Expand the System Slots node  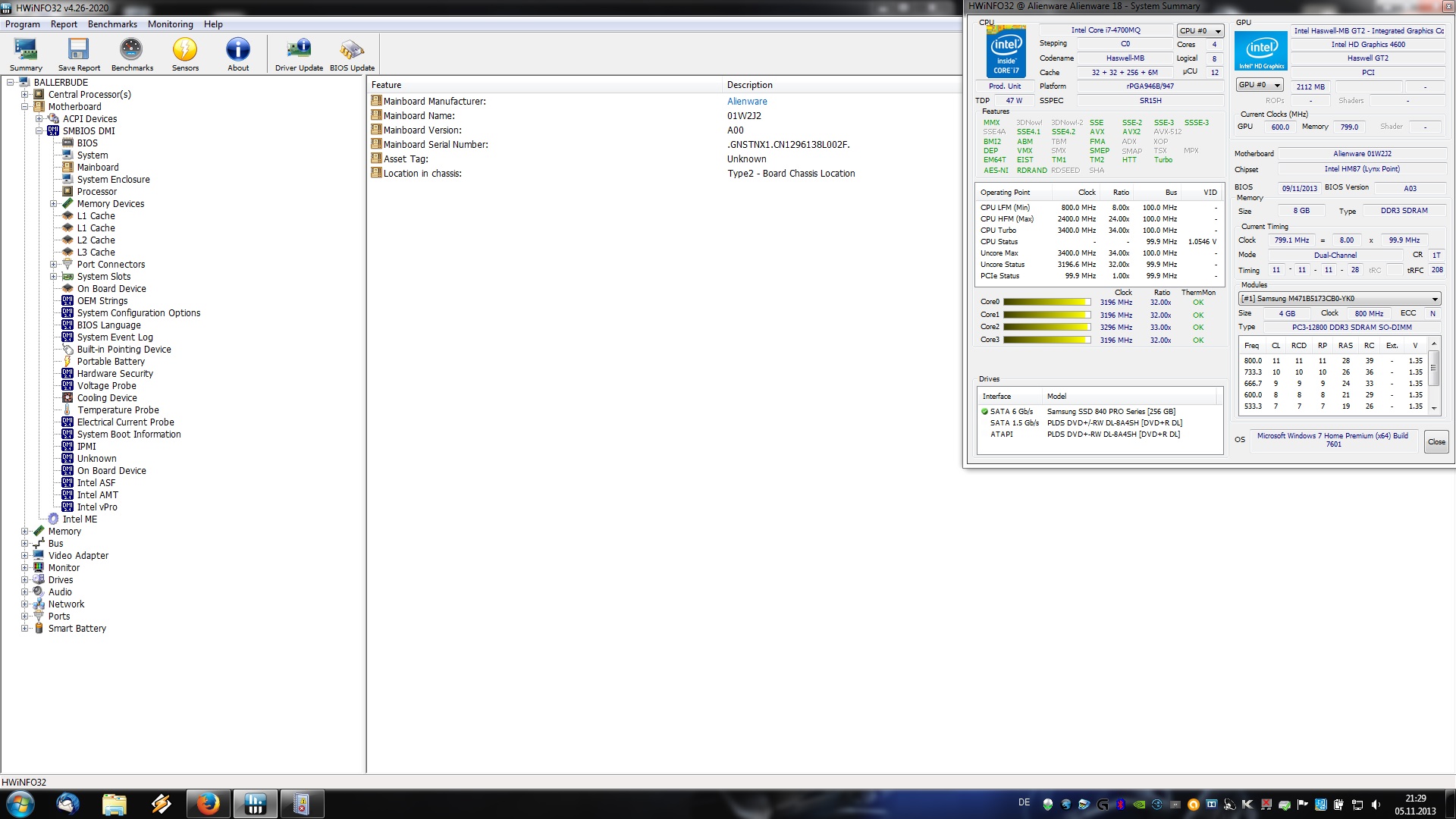tap(54, 277)
